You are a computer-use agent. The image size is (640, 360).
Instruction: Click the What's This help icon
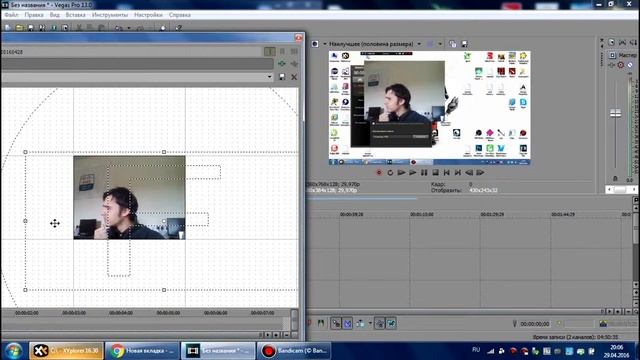click(x=179, y=28)
